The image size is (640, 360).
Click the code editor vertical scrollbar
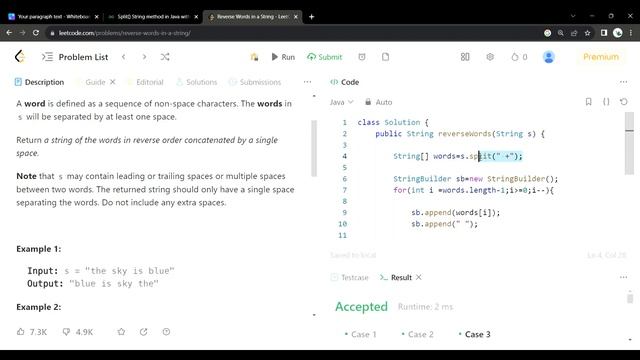[x=629, y=143]
